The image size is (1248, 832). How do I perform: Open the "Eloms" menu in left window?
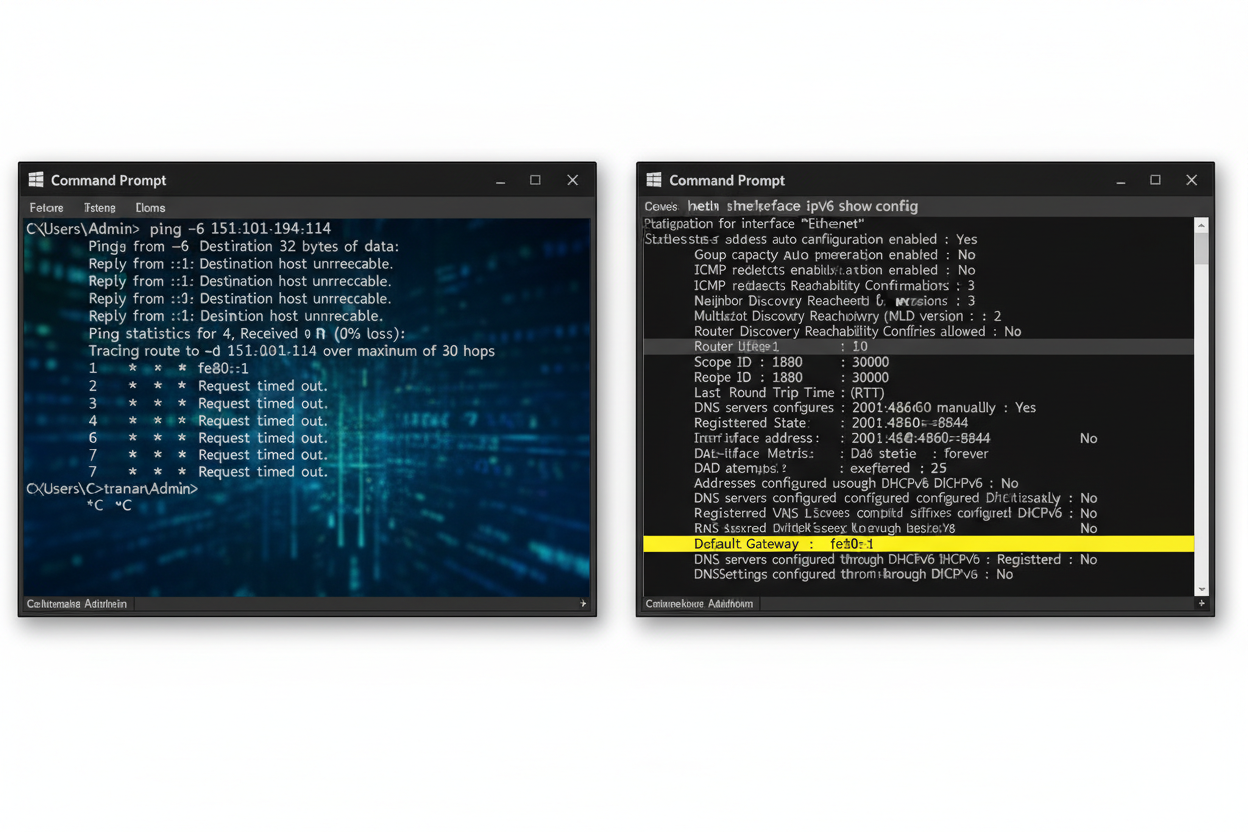click(150, 208)
